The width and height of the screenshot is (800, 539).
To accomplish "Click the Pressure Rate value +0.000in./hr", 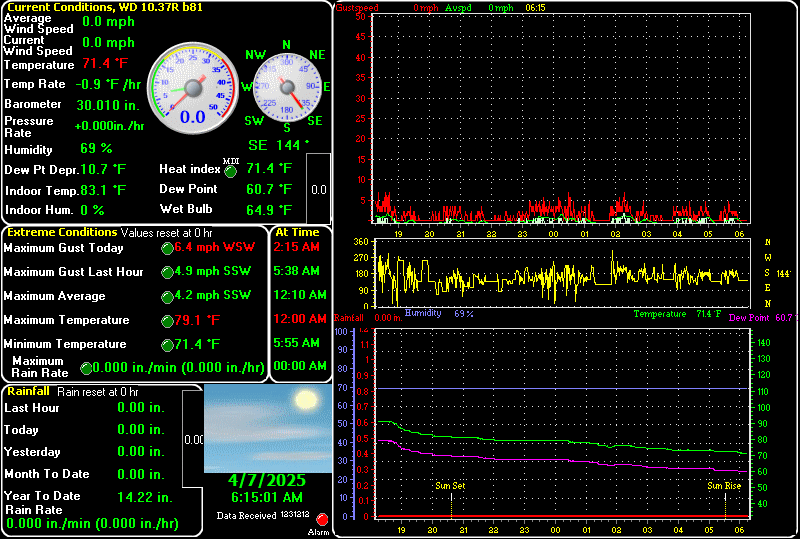I will 109,126.
